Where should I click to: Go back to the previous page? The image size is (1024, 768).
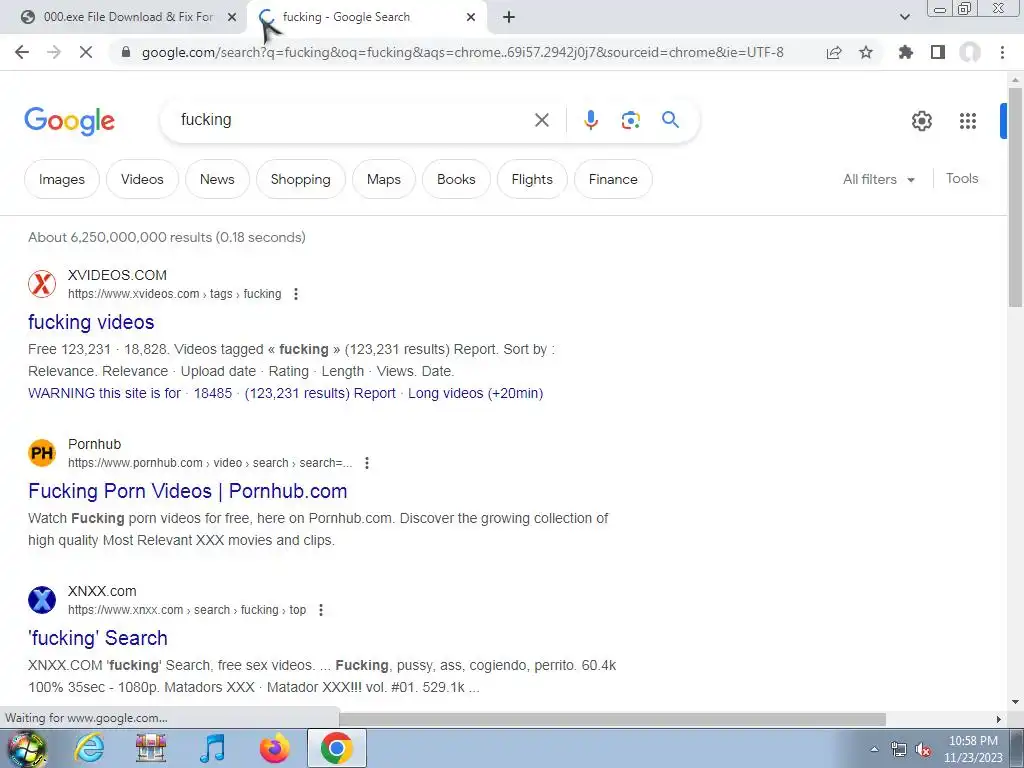click(x=22, y=52)
